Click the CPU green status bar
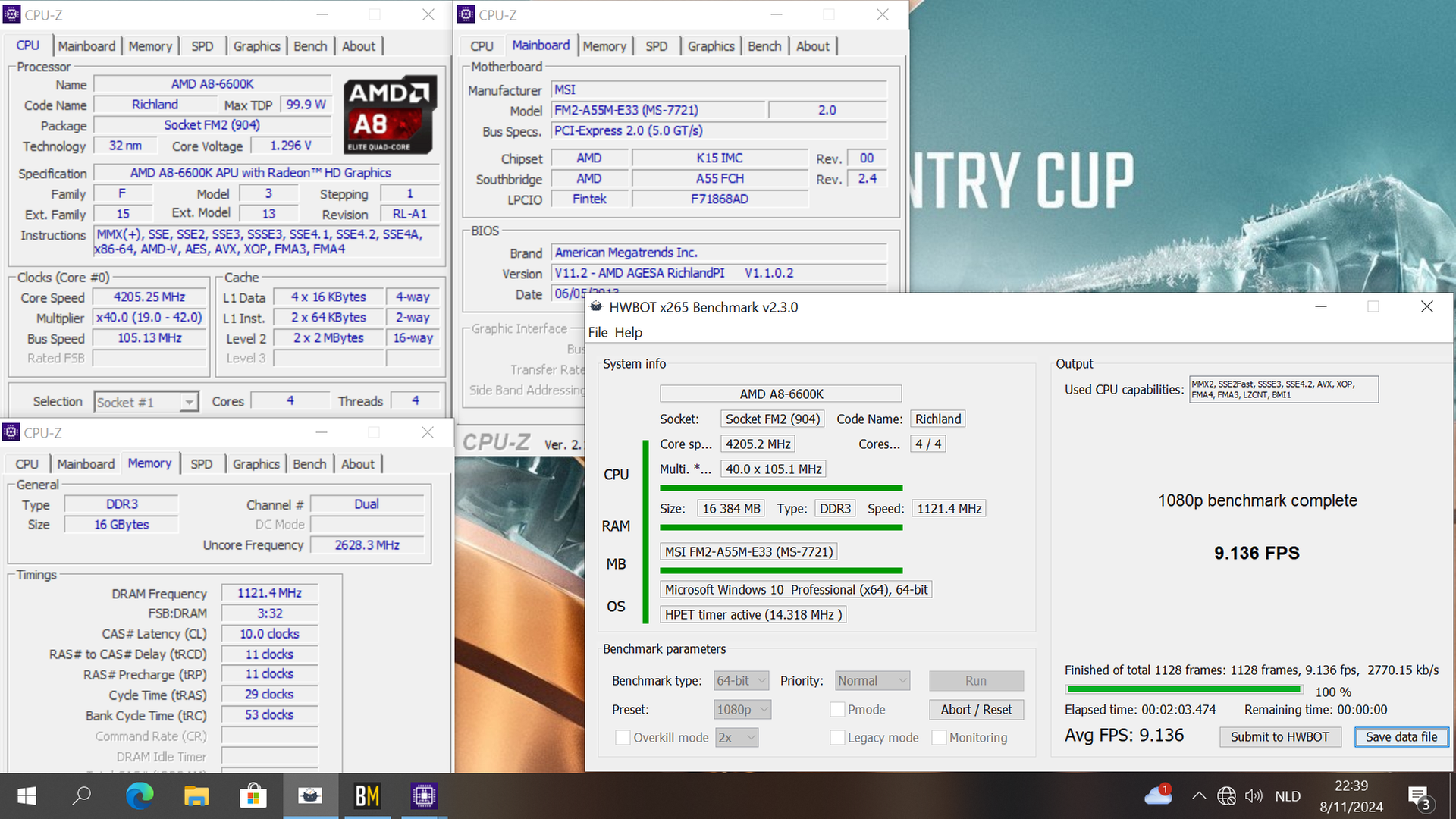This screenshot has width=1456, height=819. [781, 488]
